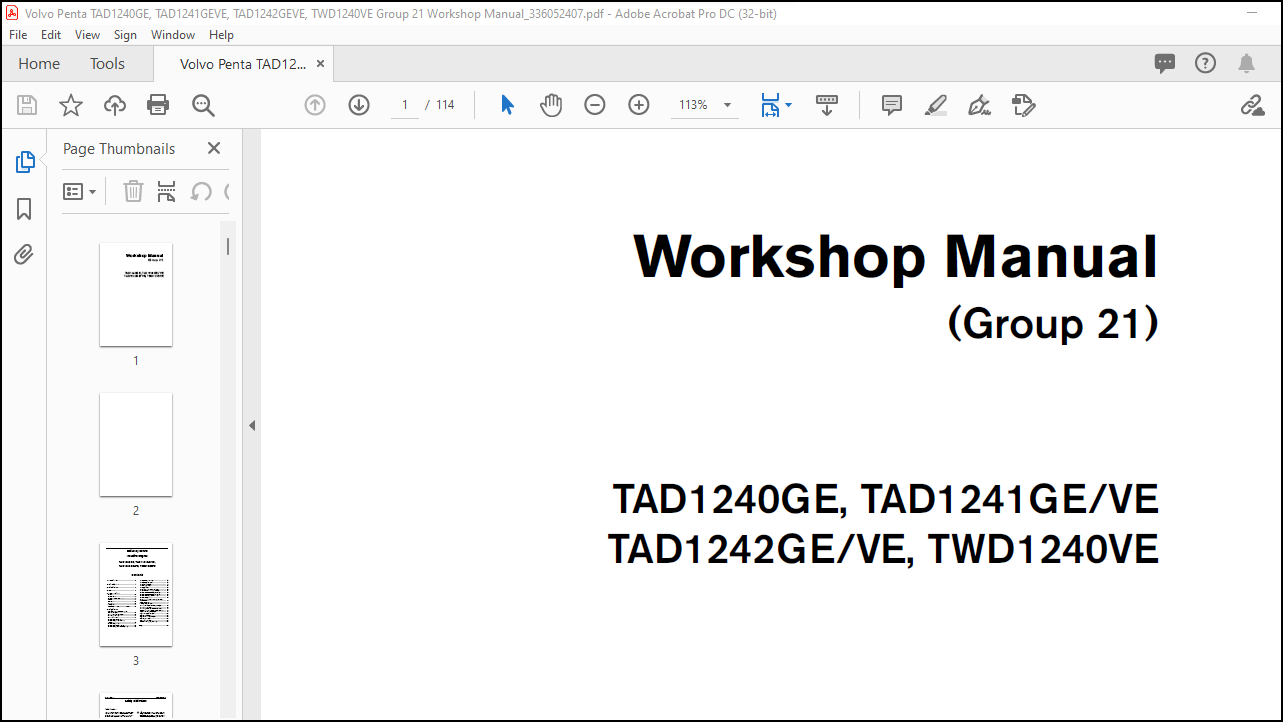Click the insert pages thumbnail icon

tap(167, 191)
